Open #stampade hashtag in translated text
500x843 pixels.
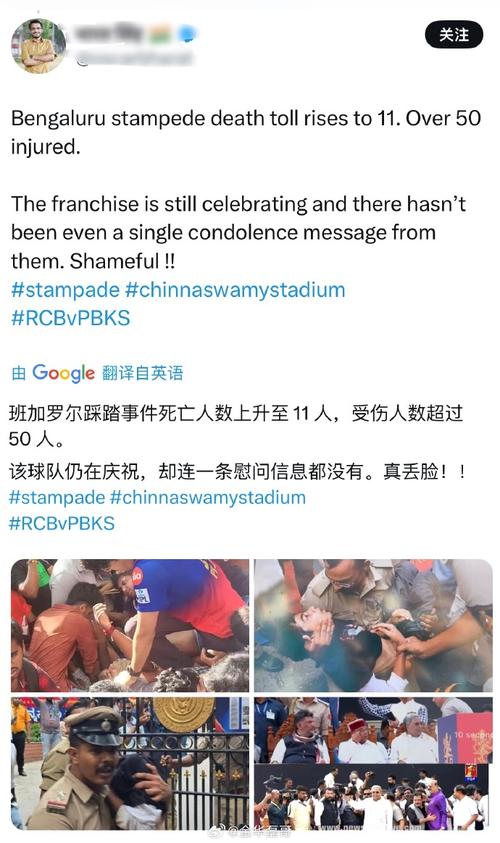click(57, 497)
